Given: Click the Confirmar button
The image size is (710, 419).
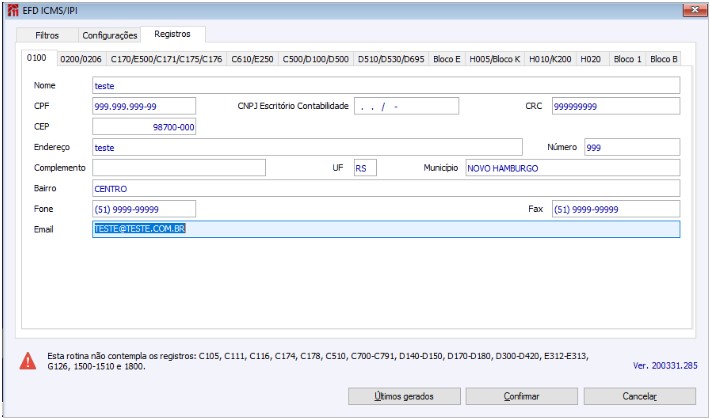Looking at the screenshot, I should [x=522, y=396].
